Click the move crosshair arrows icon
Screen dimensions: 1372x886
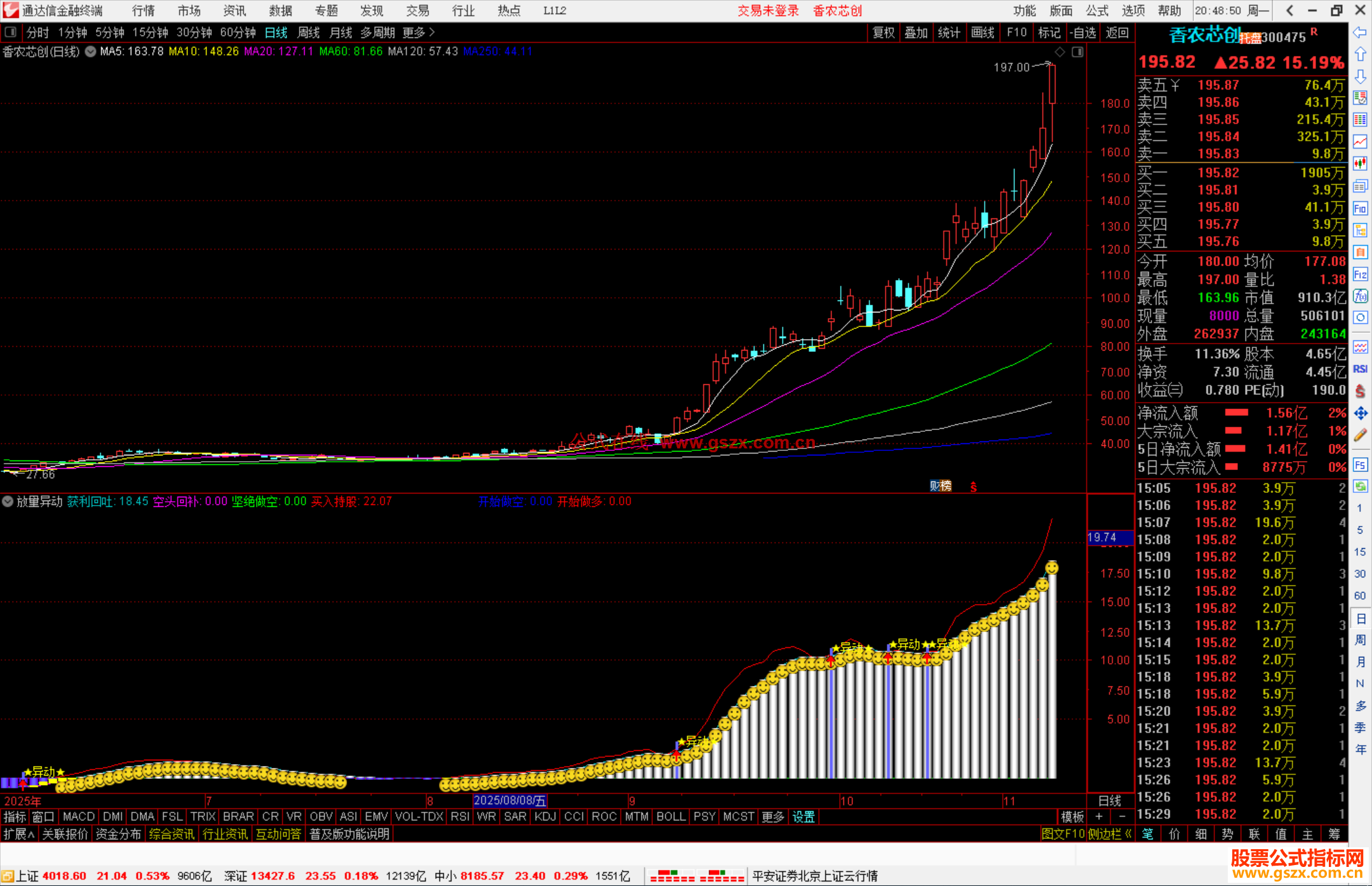[x=1360, y=413]
